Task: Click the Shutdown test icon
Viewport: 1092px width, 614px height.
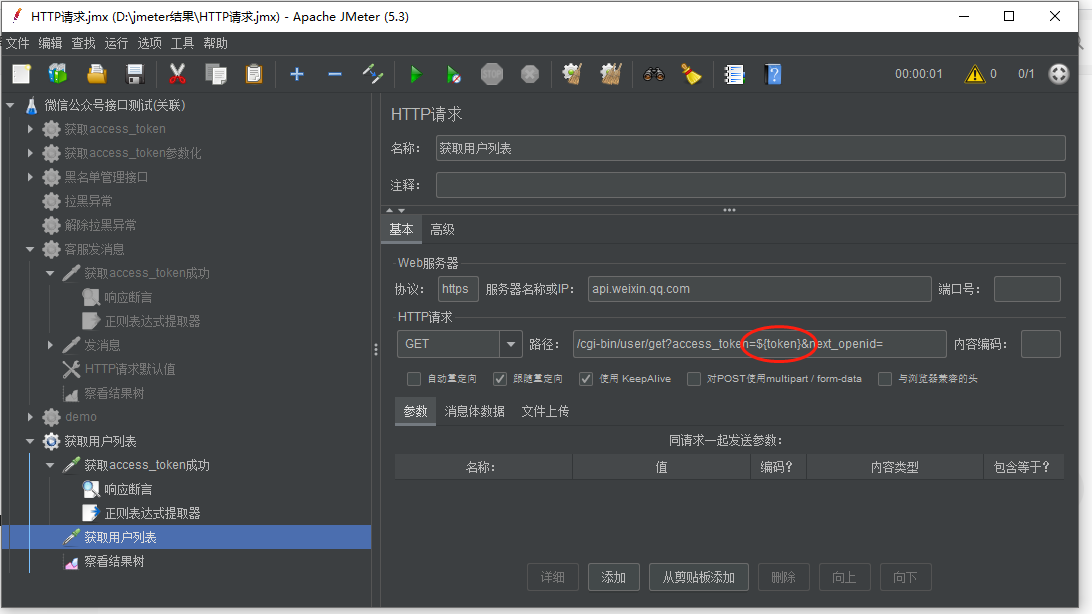Action: point(530,74)
